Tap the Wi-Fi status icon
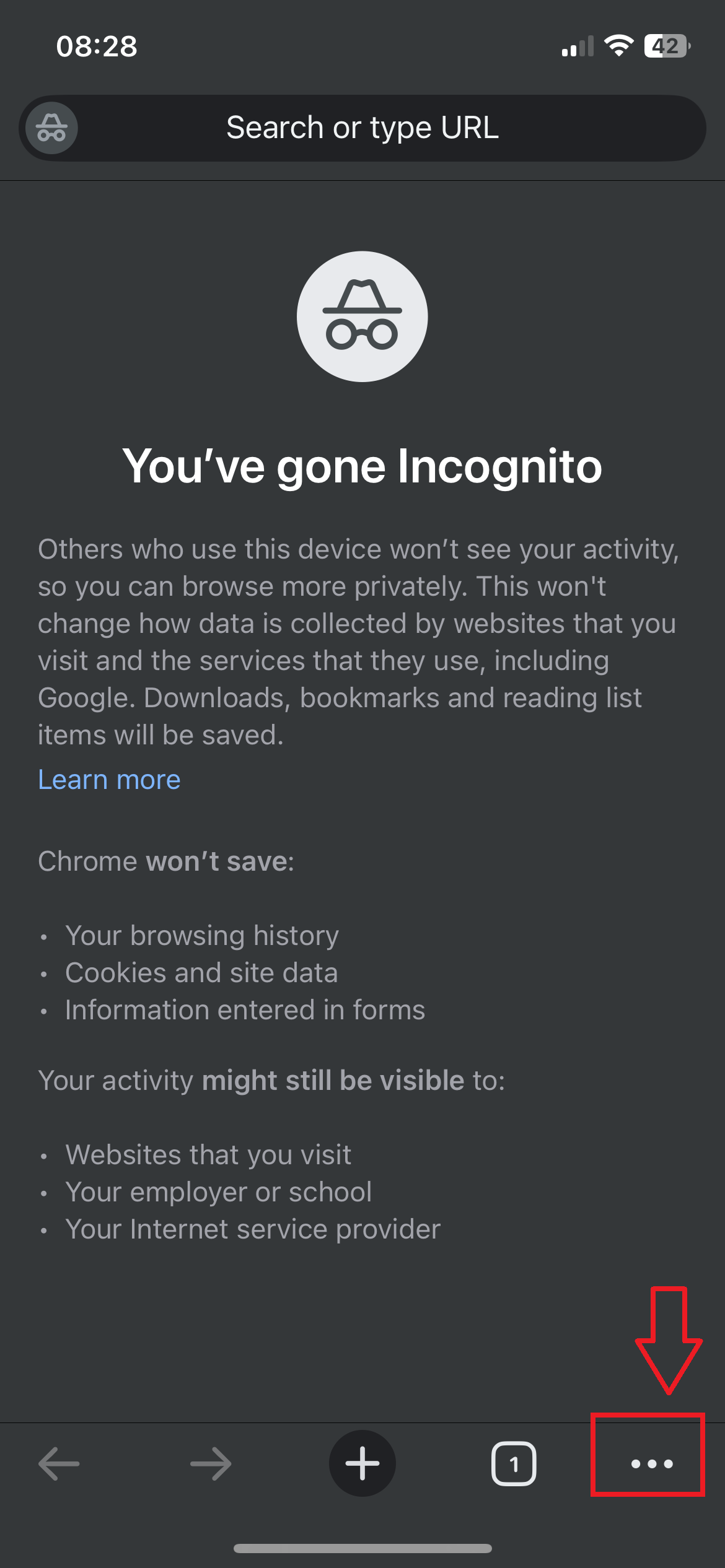 (618, 46)
